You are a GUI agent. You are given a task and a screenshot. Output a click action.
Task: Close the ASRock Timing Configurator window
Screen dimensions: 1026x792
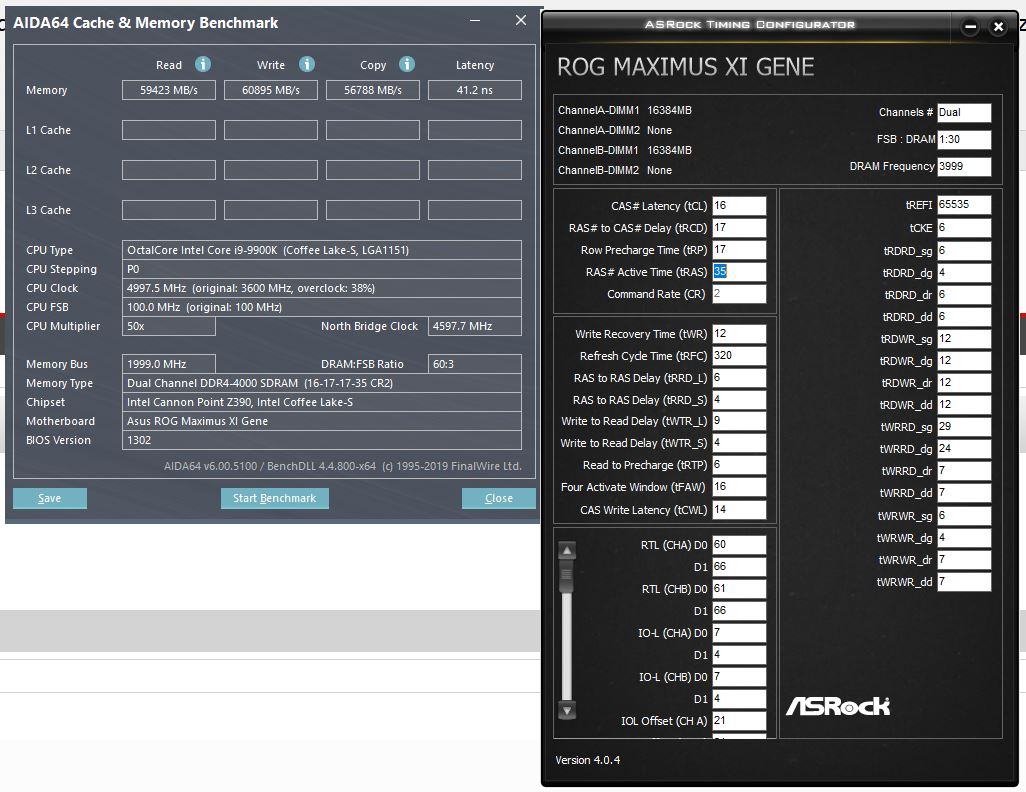coord(999,27)
